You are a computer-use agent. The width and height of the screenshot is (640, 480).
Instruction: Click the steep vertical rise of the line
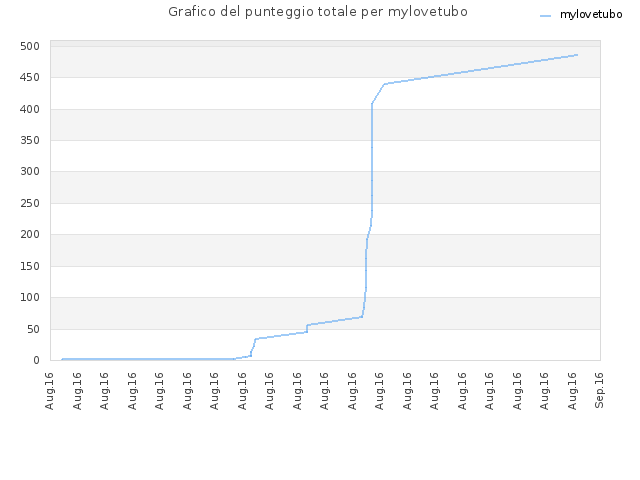(x=372, y=159)
